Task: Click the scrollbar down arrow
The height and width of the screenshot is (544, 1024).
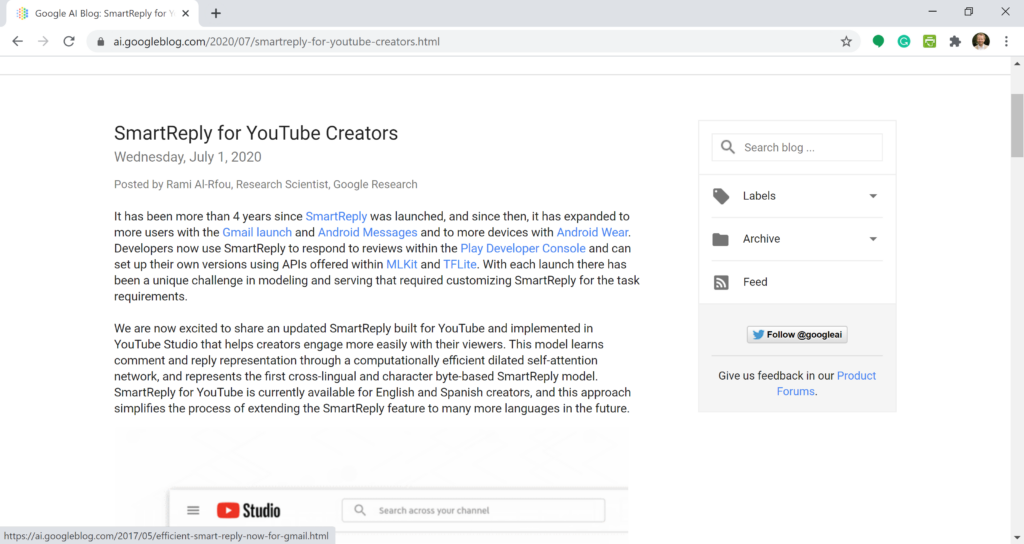Action: (1017, 537)
